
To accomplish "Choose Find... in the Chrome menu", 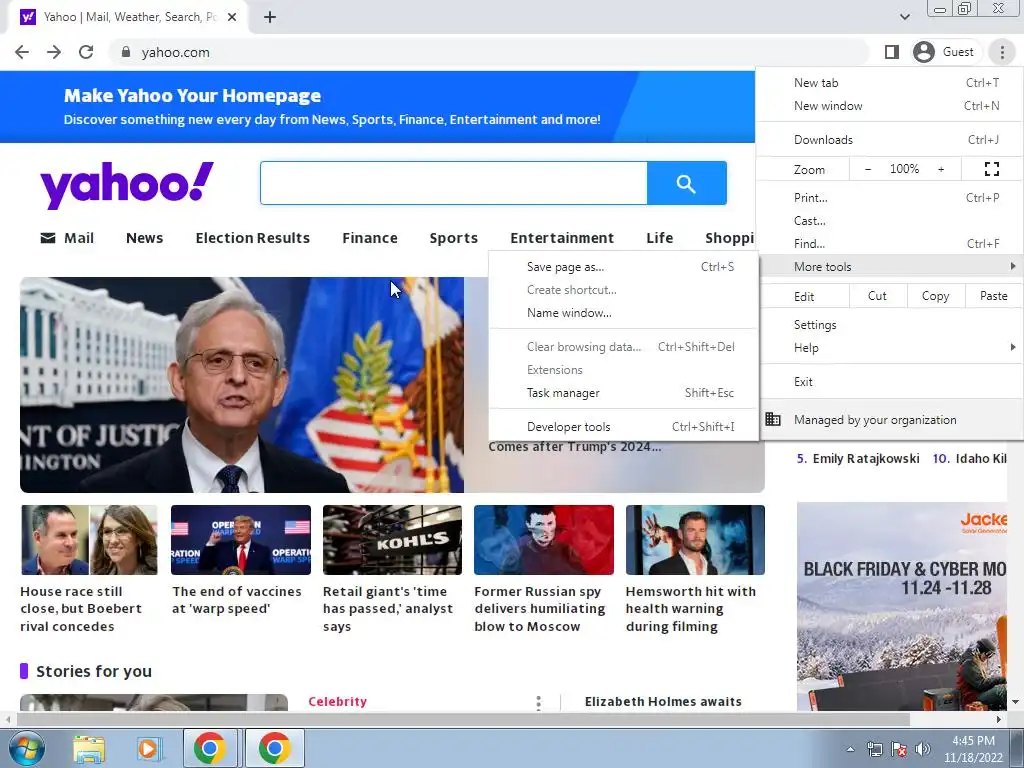I will coord(889,244).
